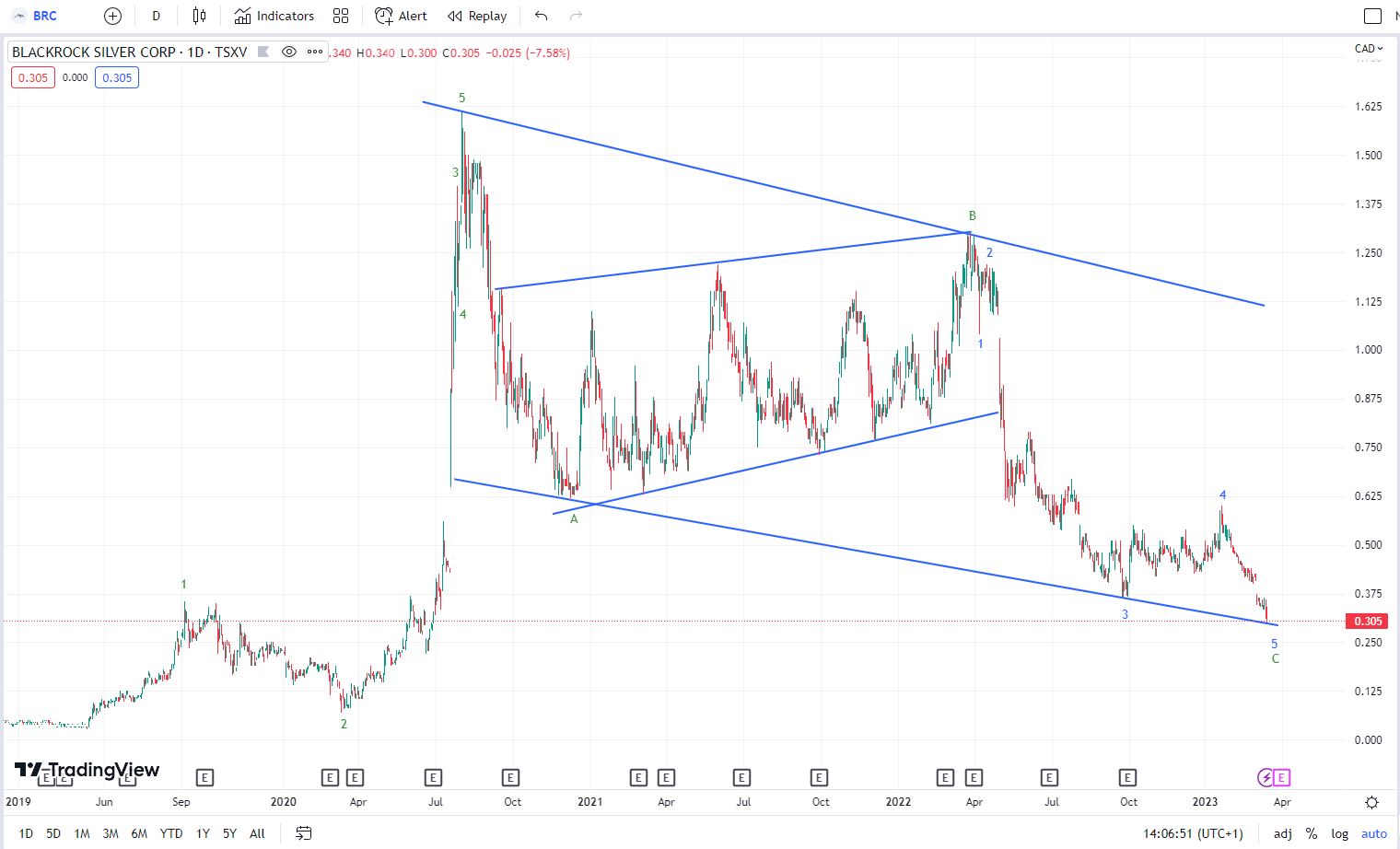Open the legend's three-dot more menu
Viewport: 1400px width, 849px height.
(315, 52)
